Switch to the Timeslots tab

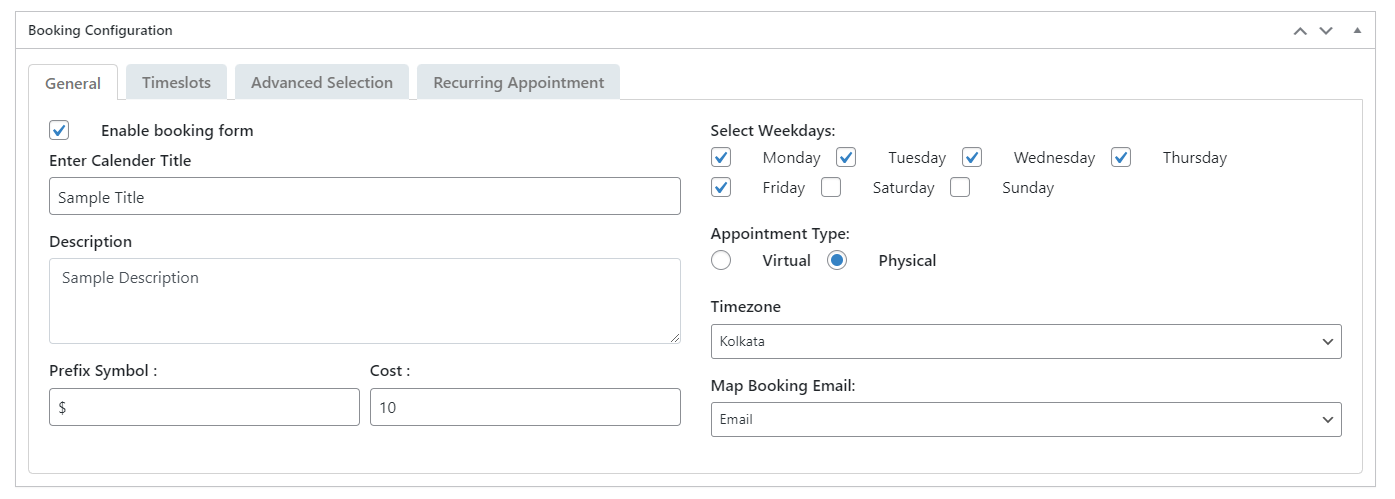click(176, 82)
